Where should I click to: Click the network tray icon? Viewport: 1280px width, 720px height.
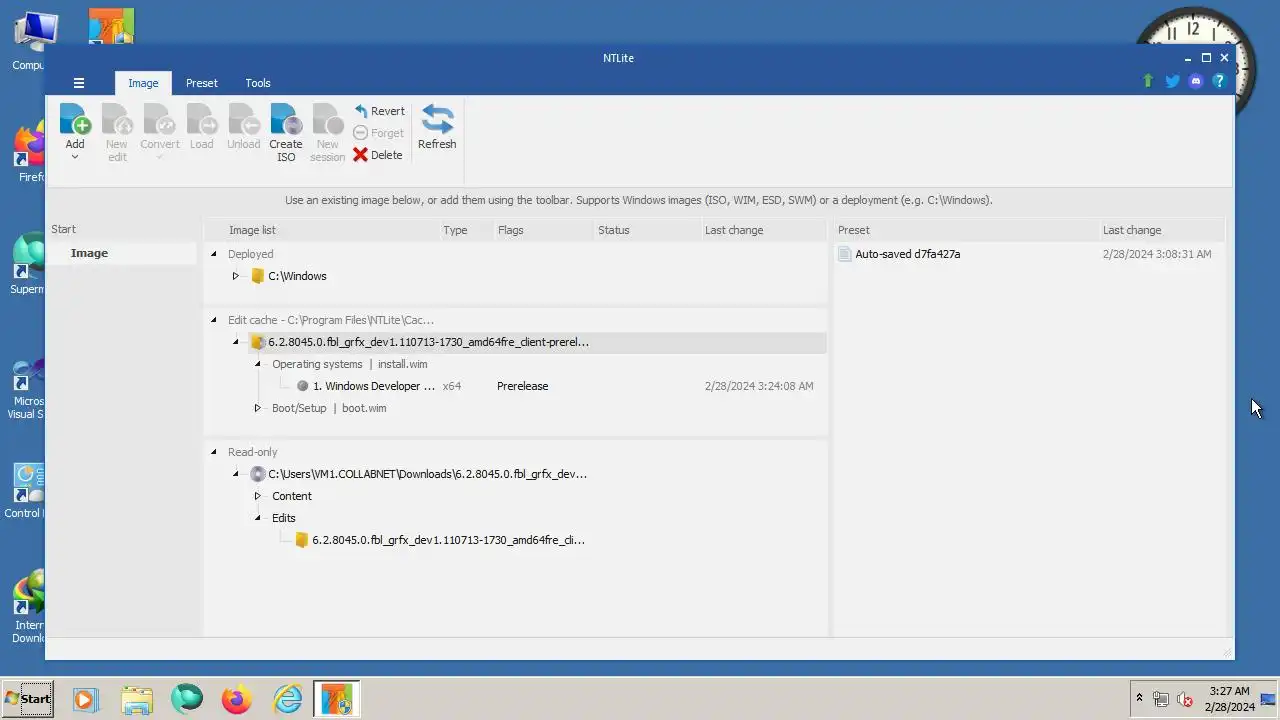pyautogui.click(x=1161, y=699)
